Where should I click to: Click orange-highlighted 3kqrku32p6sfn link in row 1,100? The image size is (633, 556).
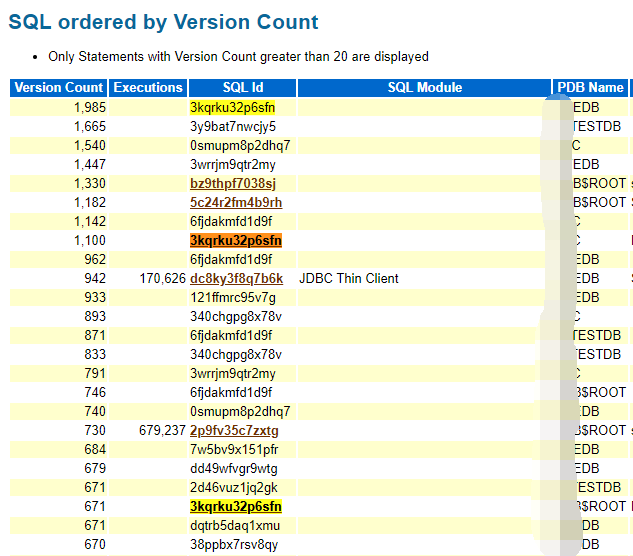pyautogui.click(x=236, y=241)
